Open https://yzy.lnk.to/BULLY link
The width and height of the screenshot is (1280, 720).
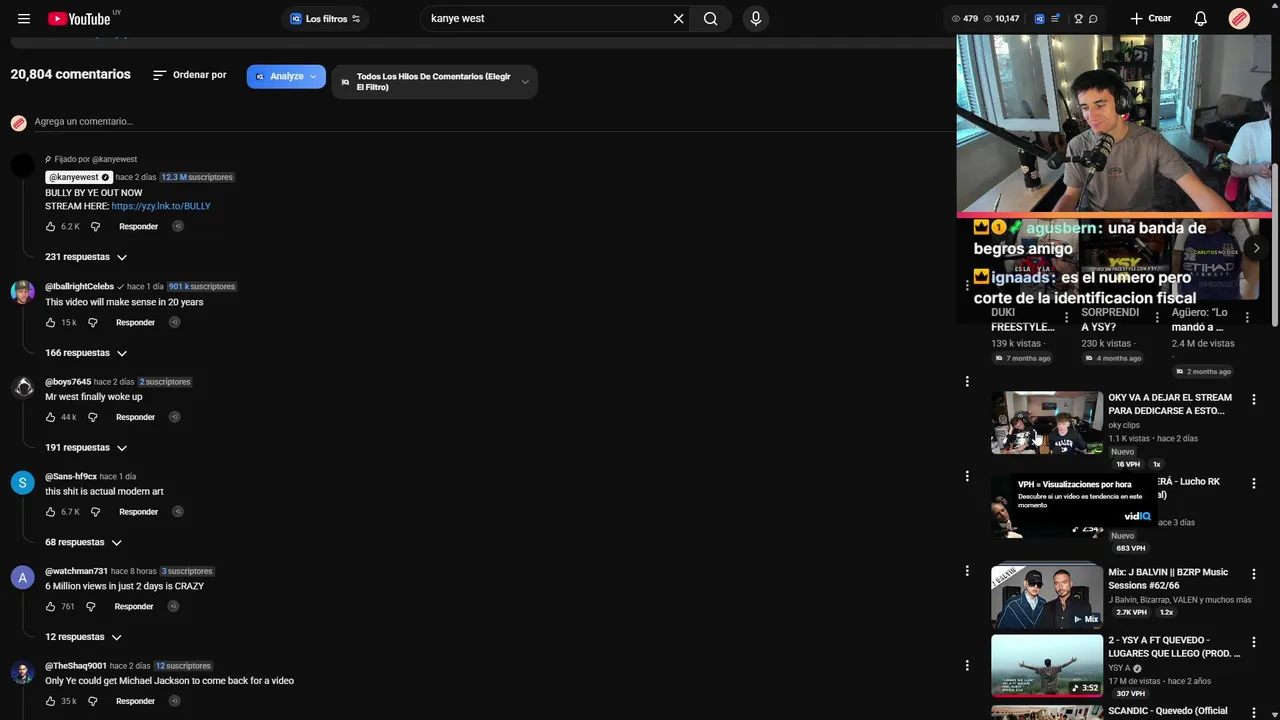[161, 206]
